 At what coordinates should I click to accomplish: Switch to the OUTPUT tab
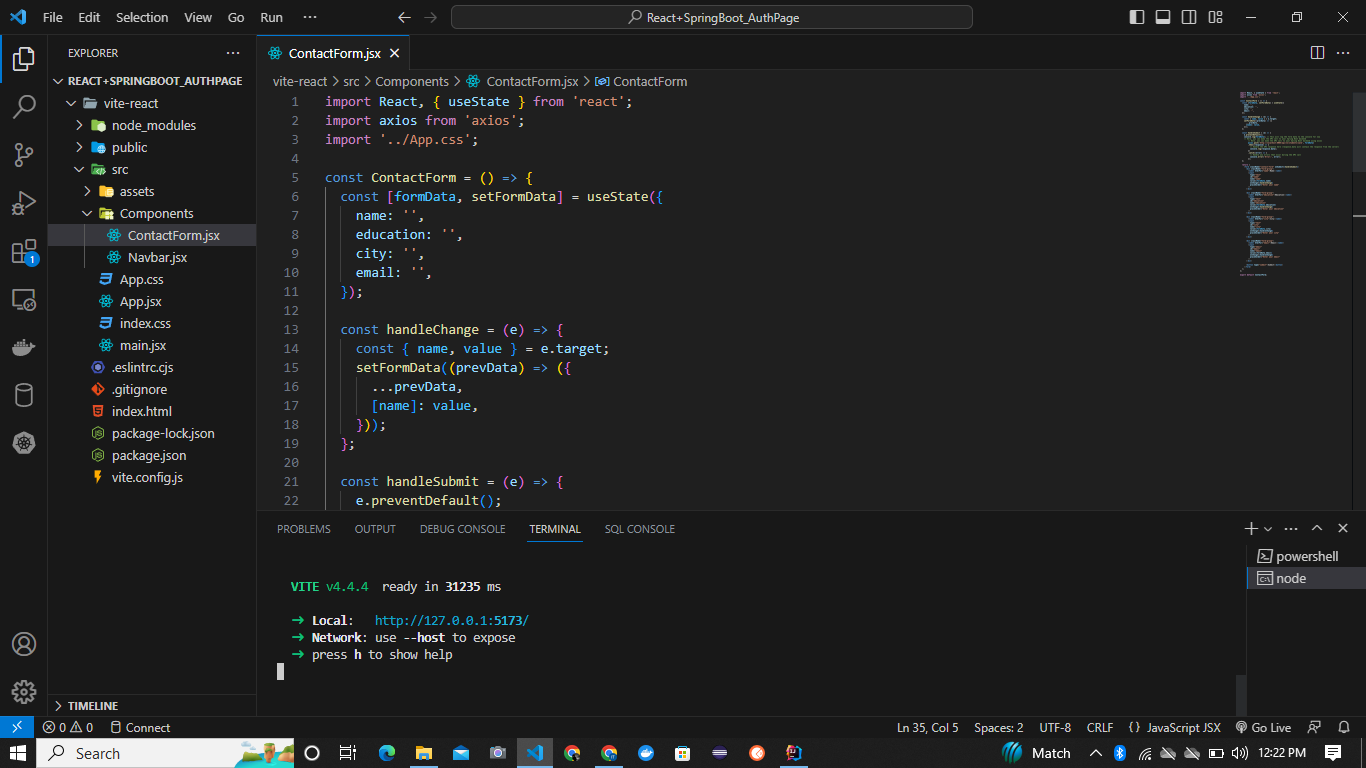click(375, 529)
